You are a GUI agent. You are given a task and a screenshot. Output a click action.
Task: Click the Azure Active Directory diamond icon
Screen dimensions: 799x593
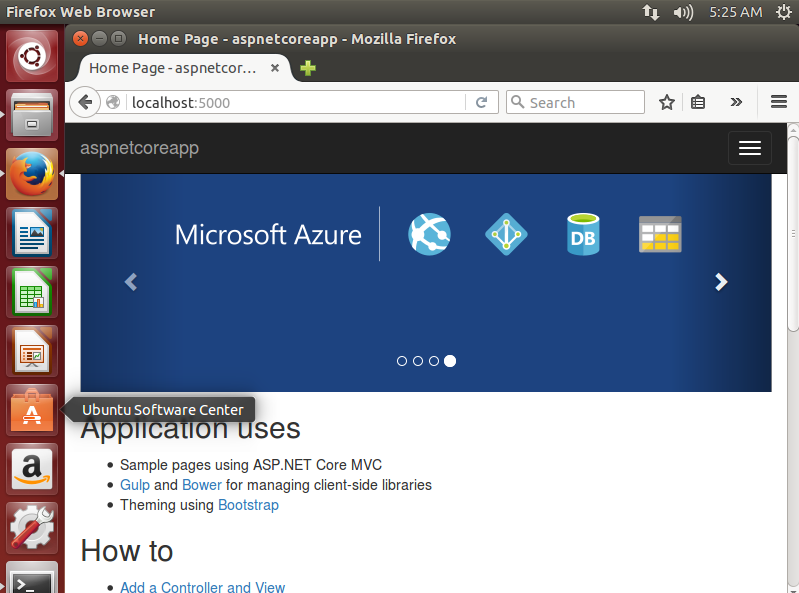click(506, 234)
